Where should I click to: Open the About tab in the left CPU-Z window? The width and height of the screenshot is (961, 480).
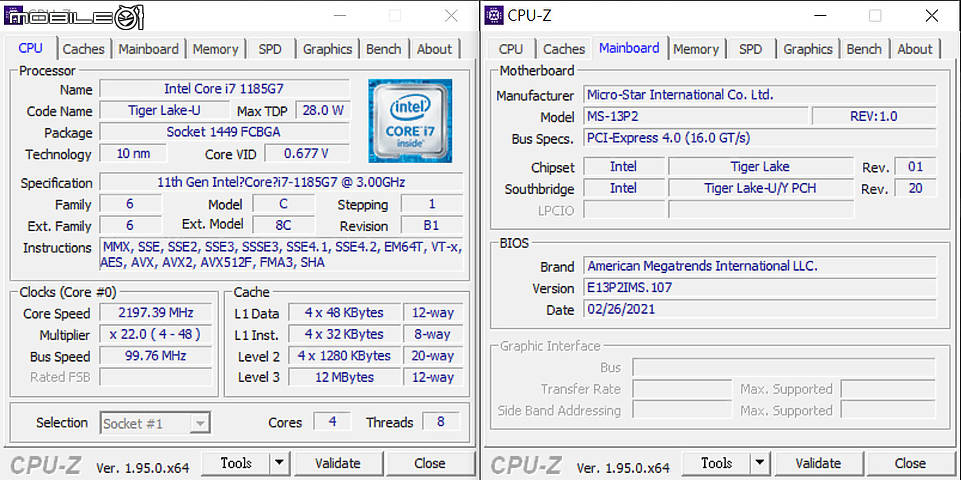point(434,49)
